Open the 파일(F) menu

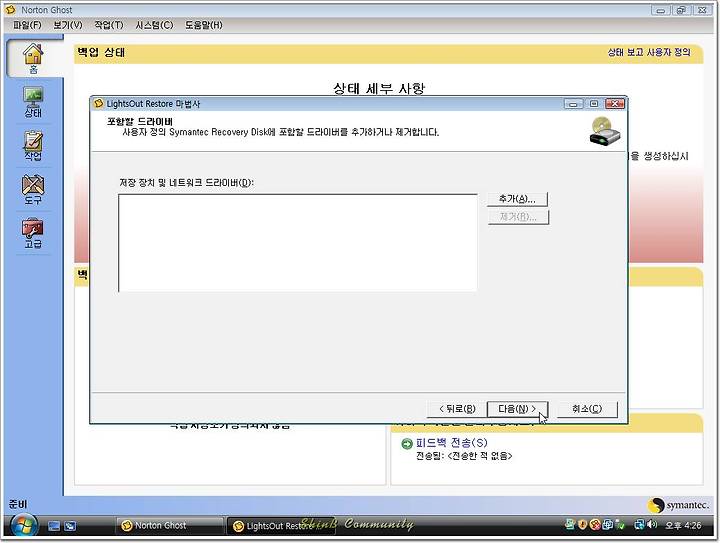[27, 25]
